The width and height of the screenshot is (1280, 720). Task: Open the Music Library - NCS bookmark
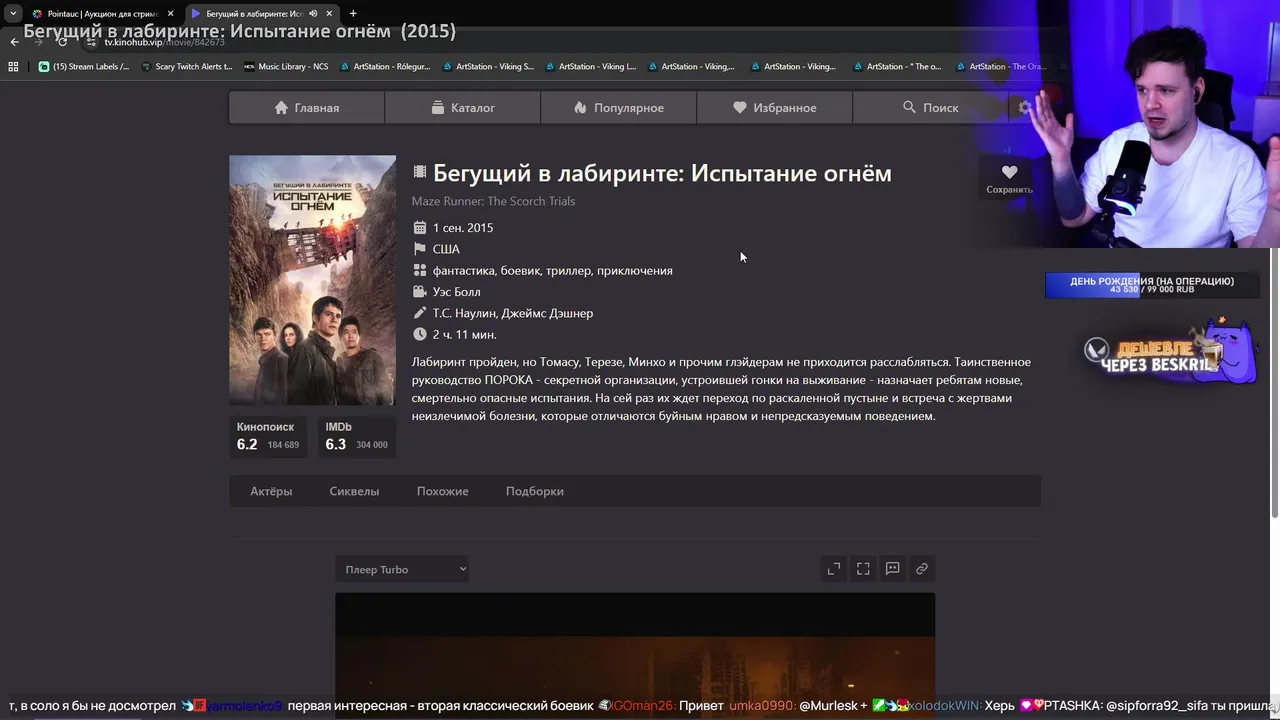coord(286,67)
